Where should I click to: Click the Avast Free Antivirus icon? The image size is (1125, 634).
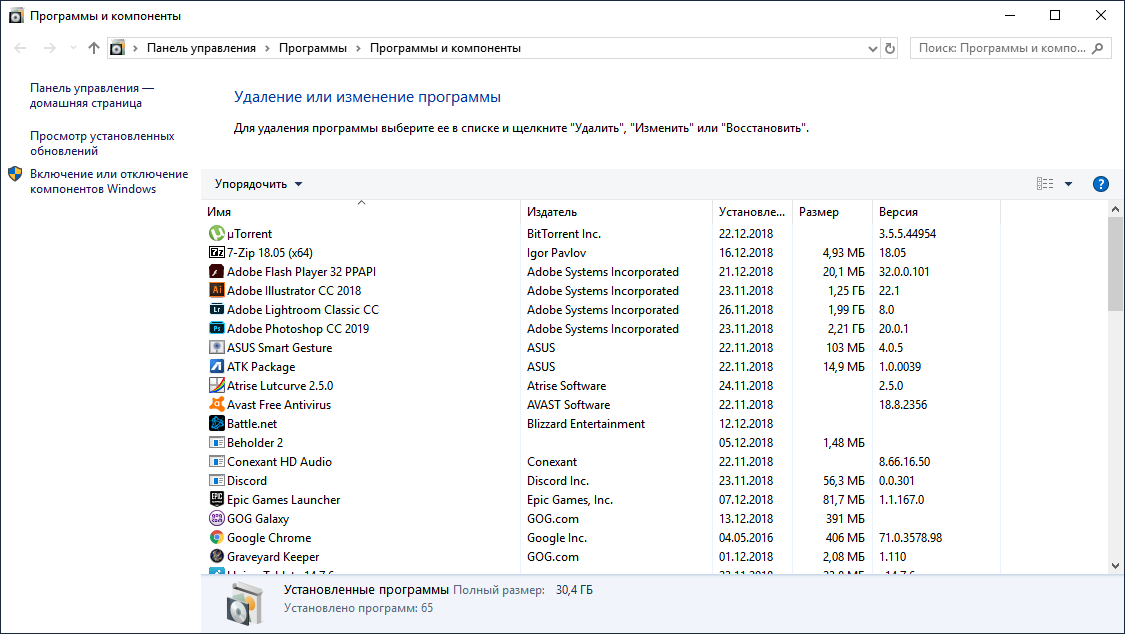coord(216,404)
